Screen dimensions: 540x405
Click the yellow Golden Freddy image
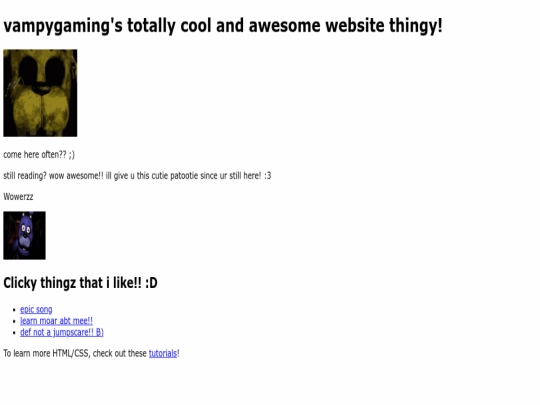(x=40, y=93)
